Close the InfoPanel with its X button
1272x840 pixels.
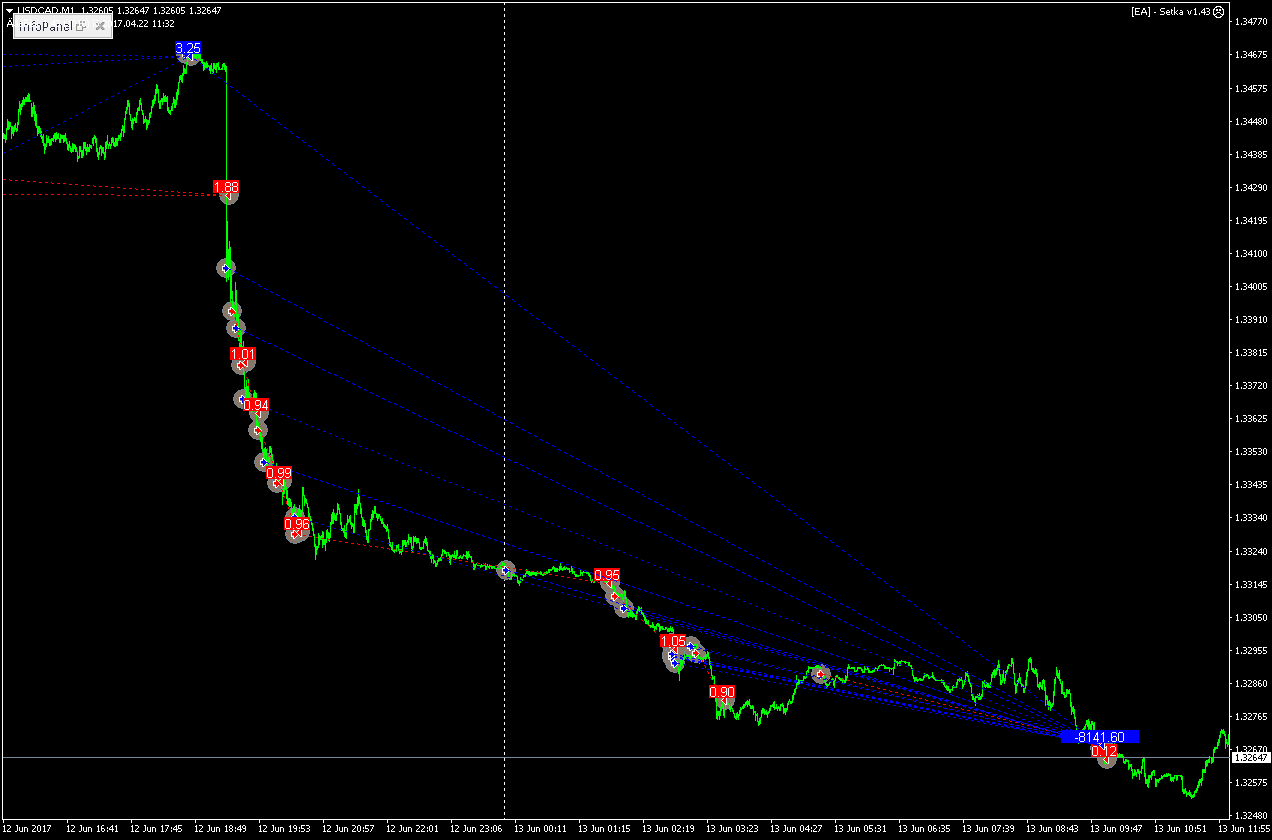point(100,27)
